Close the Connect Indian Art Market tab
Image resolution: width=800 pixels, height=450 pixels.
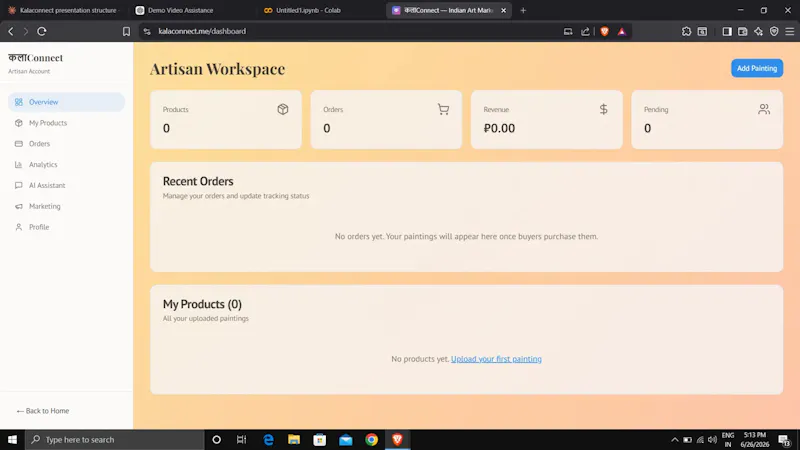click(503, 10)
